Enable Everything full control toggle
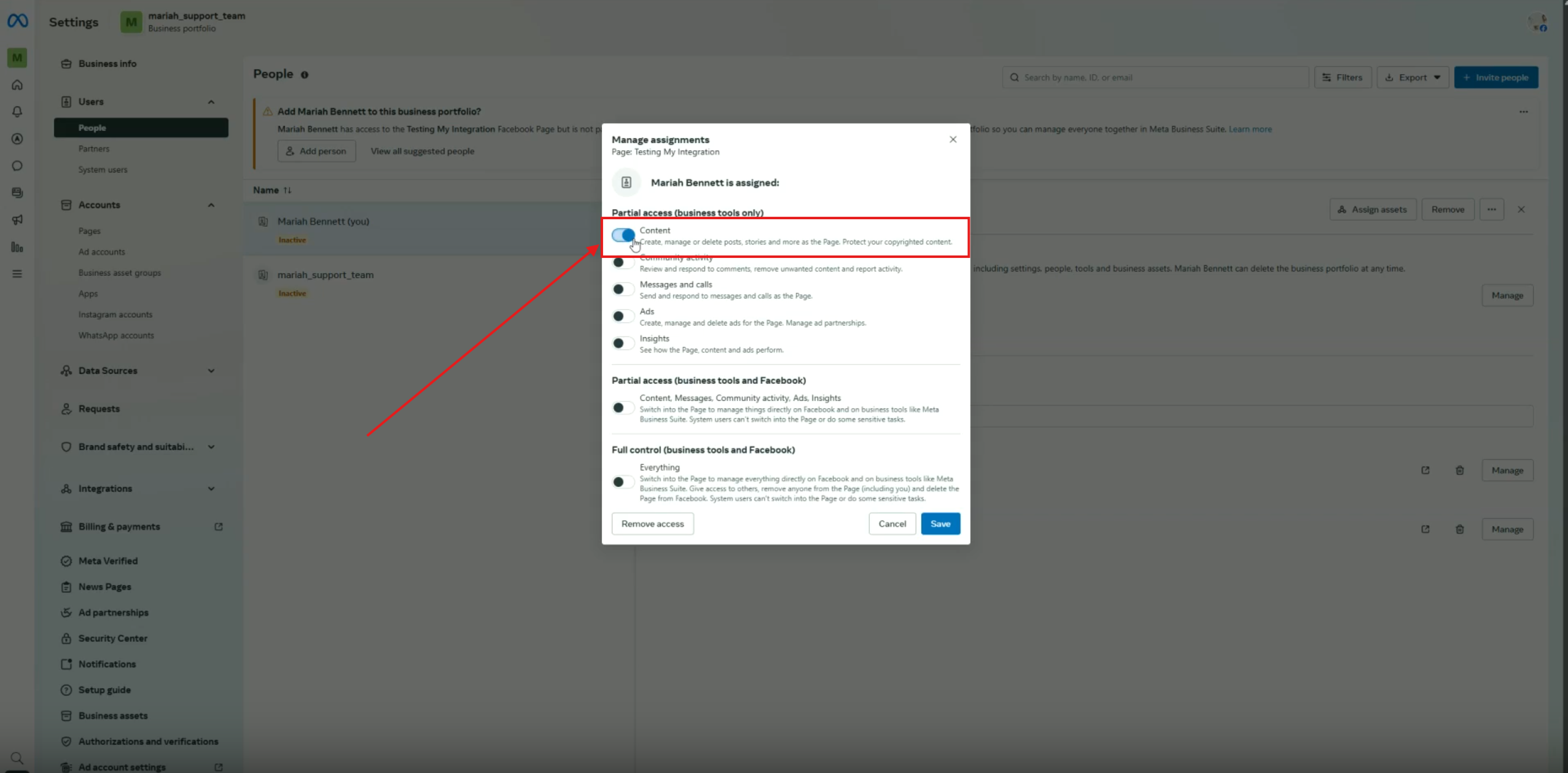This screenshot has width=1568, height=773. tap(623, 482)
